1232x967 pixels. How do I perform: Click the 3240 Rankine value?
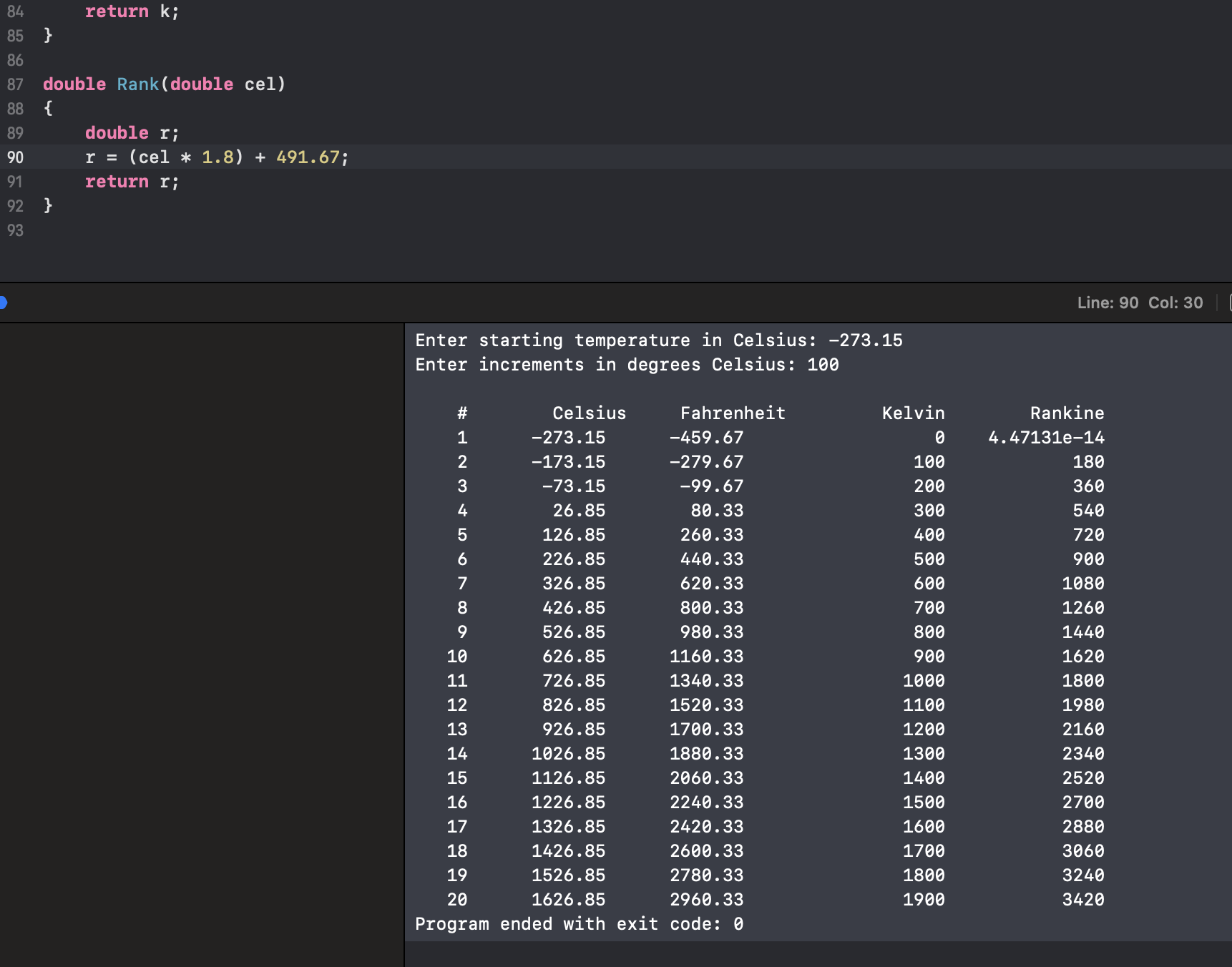(x=1083, y=875)
